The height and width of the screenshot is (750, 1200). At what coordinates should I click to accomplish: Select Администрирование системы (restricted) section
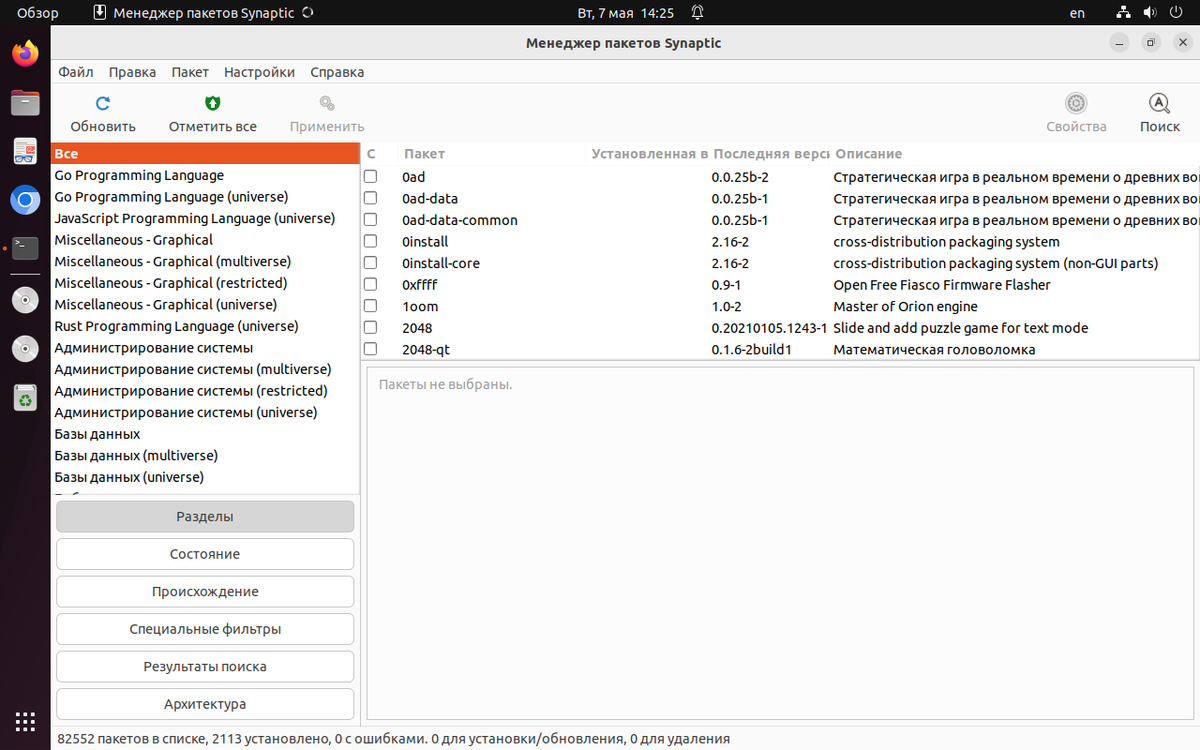click(x=205, y=391)
